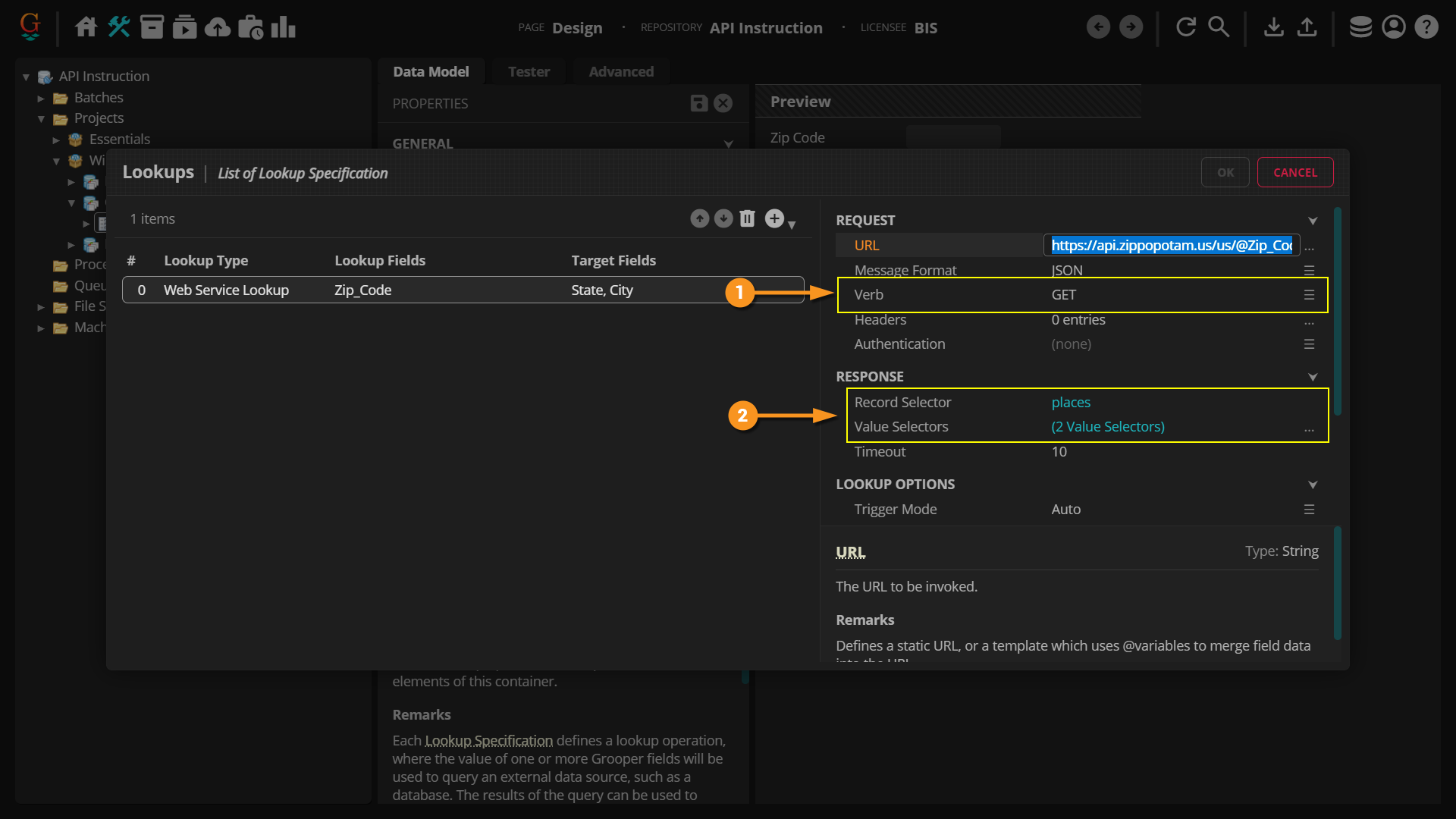The image size is (1456, 819).
Task: Collapse the RESPONSE section
Action: click(1313, 377)
